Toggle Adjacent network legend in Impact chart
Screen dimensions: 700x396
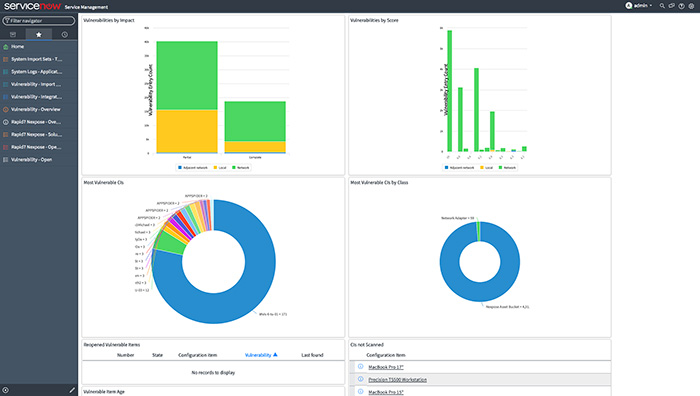pos(193,167)
